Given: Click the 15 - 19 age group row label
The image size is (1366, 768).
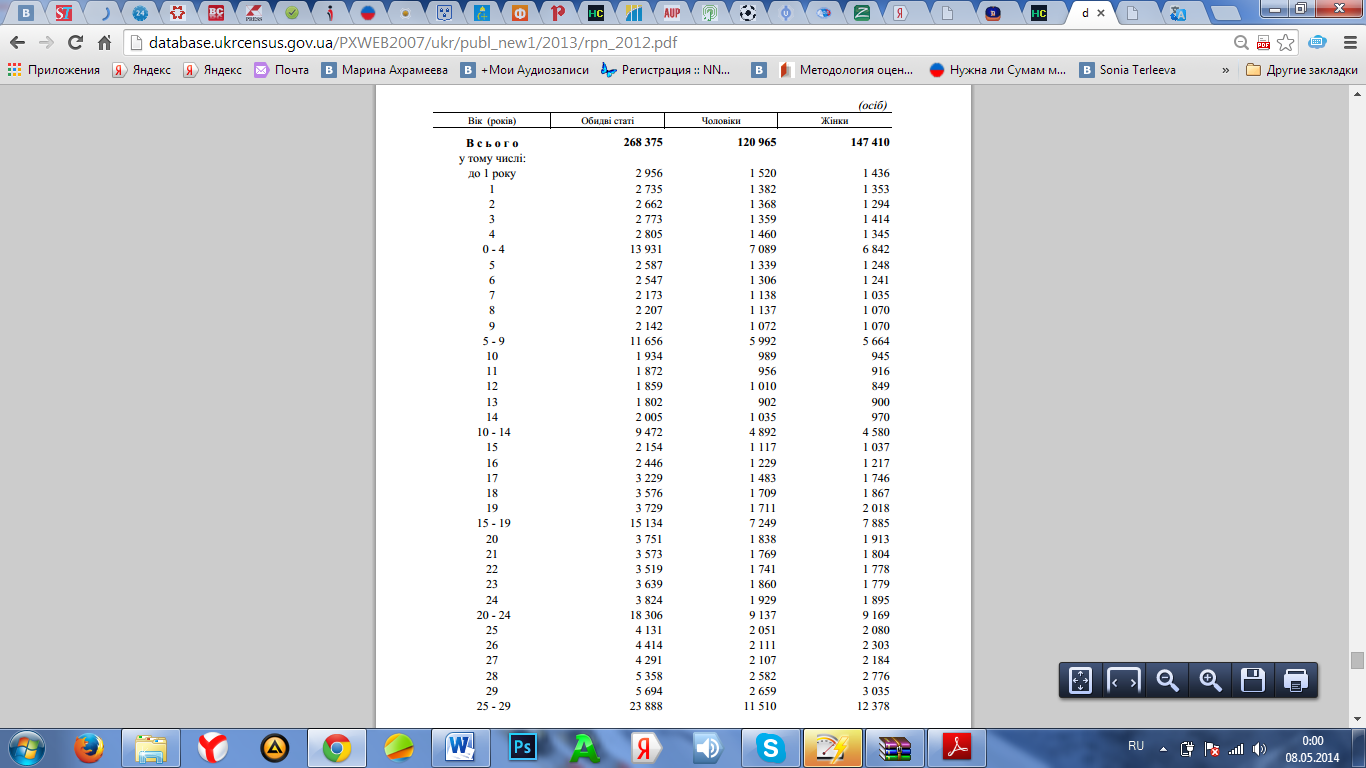Looking at the screenshot, I should [x=494, y=523].
